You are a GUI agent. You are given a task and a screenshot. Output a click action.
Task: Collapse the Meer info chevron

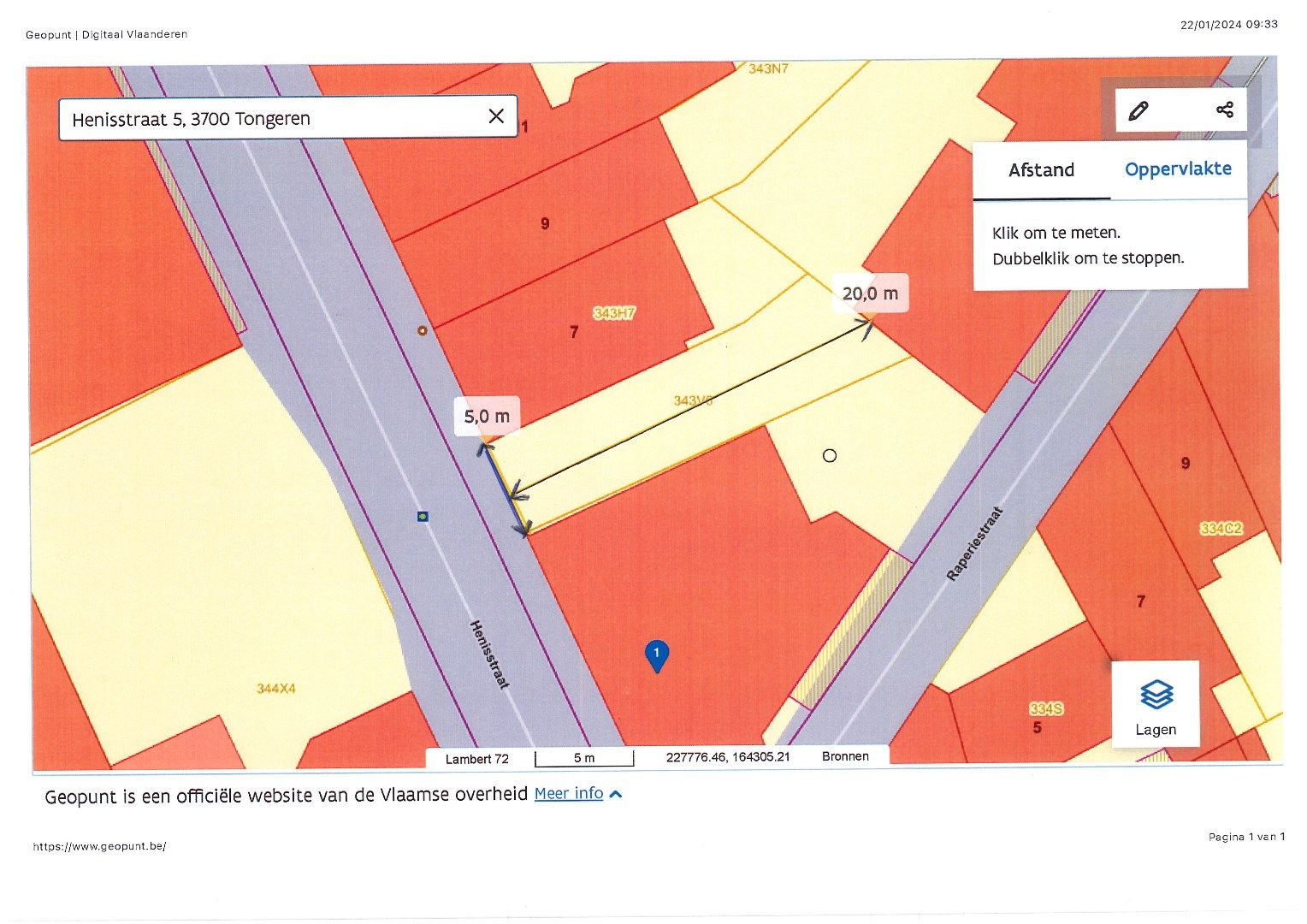616,795
